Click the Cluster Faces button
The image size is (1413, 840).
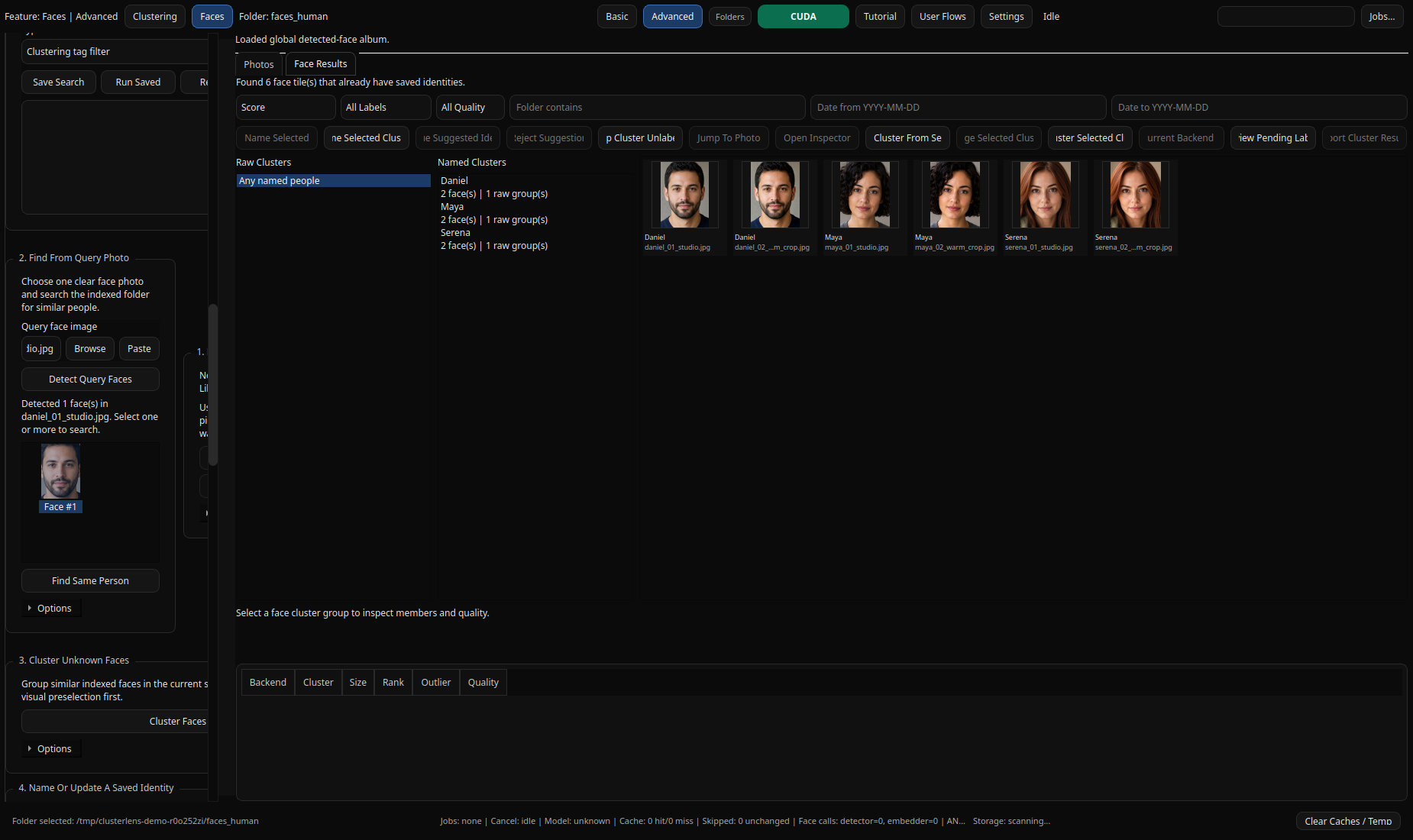pos(115,722)
